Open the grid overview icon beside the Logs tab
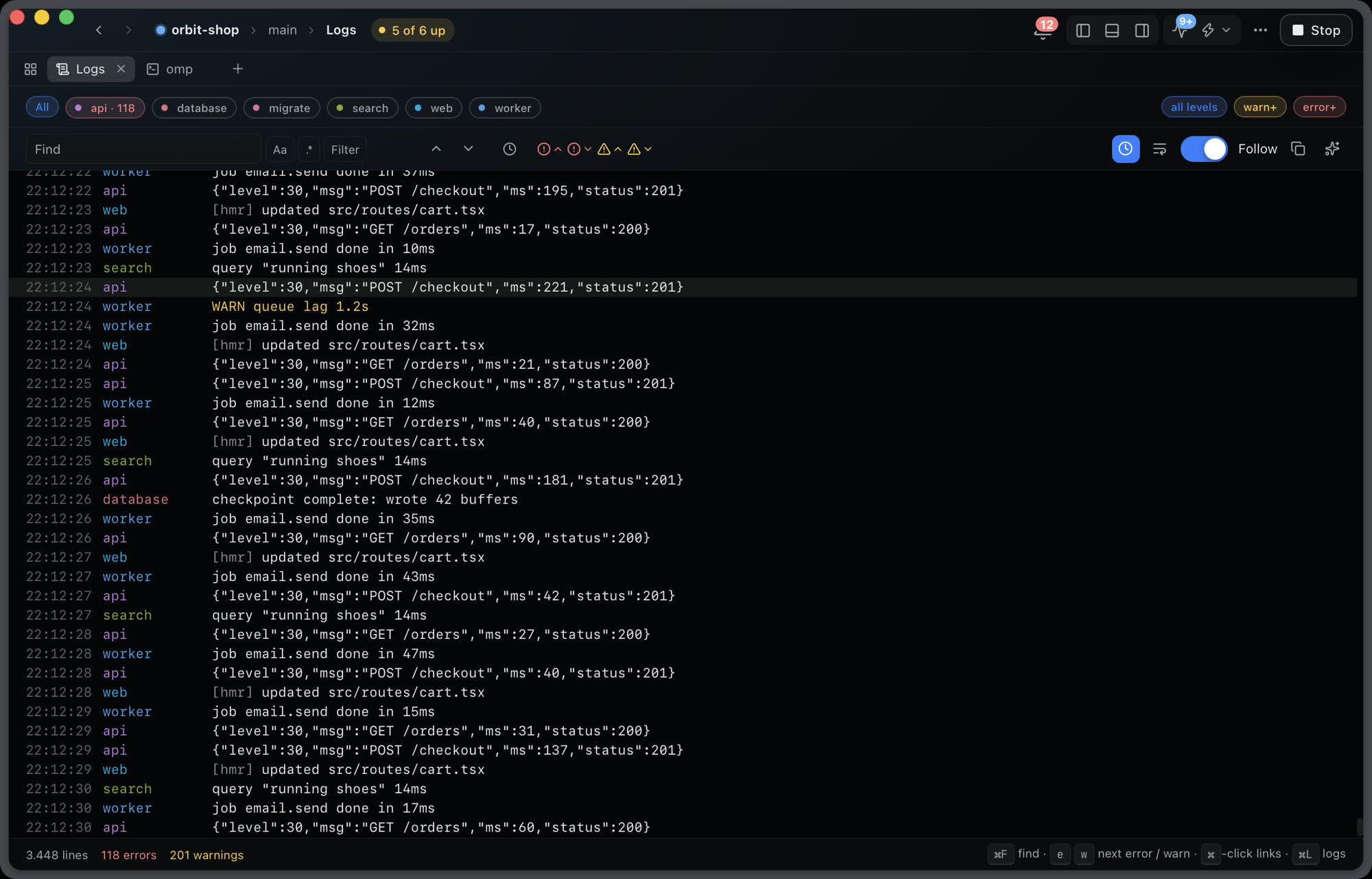This screenshot has height=879, width=1372. pyautogui.click(x=30, y=69)
